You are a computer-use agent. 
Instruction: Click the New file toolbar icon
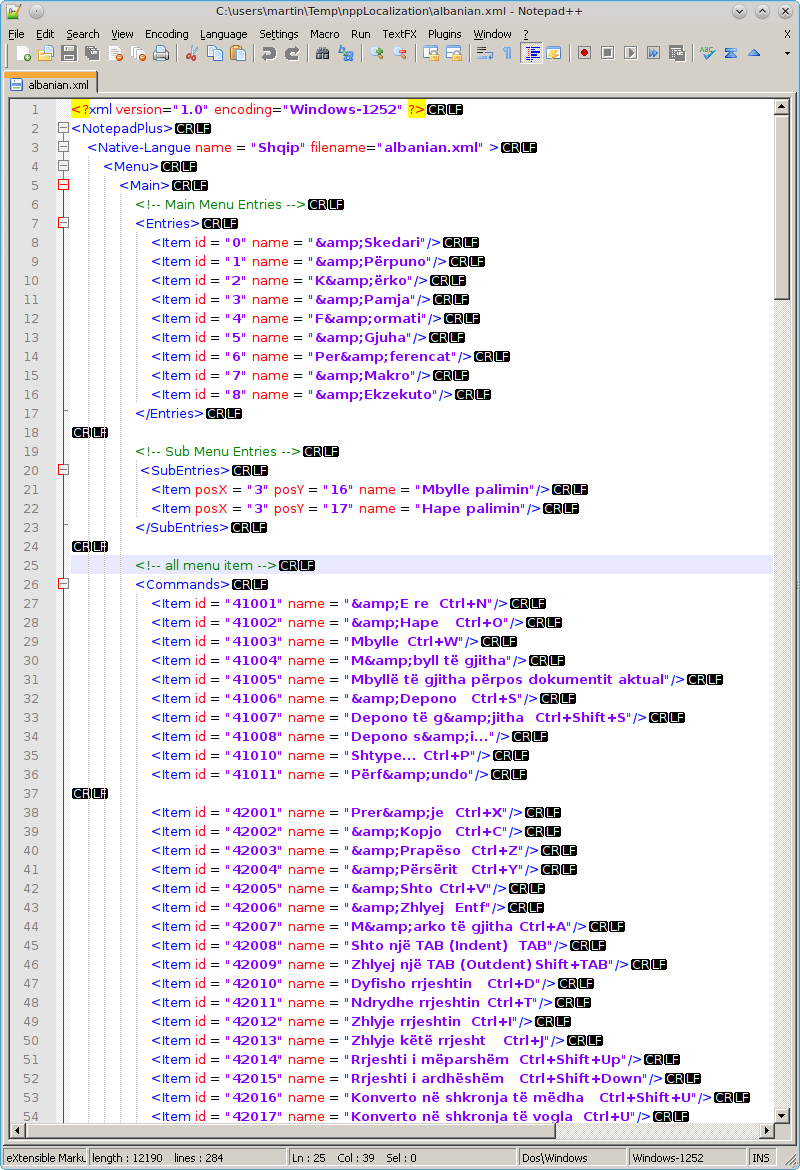[x=24, y=53]
